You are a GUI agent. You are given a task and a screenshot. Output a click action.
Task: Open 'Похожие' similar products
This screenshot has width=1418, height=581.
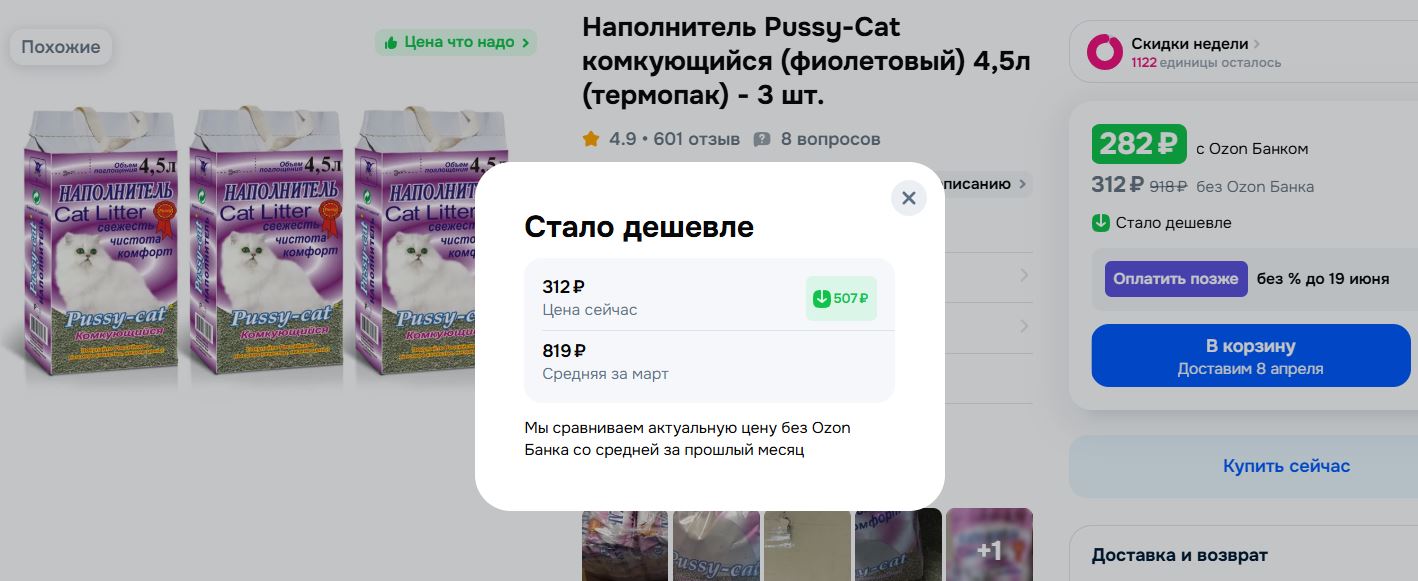61,47
